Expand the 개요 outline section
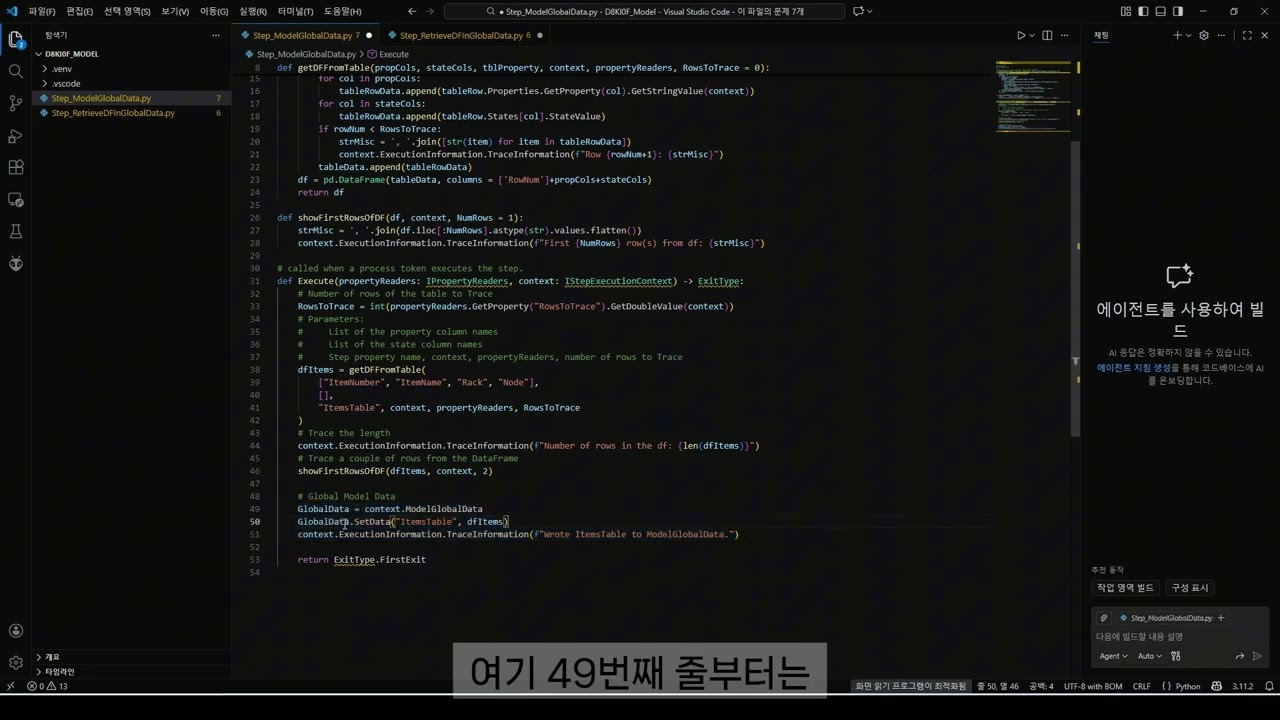This screenshot has width=1280, height=720. coord(52,657)
